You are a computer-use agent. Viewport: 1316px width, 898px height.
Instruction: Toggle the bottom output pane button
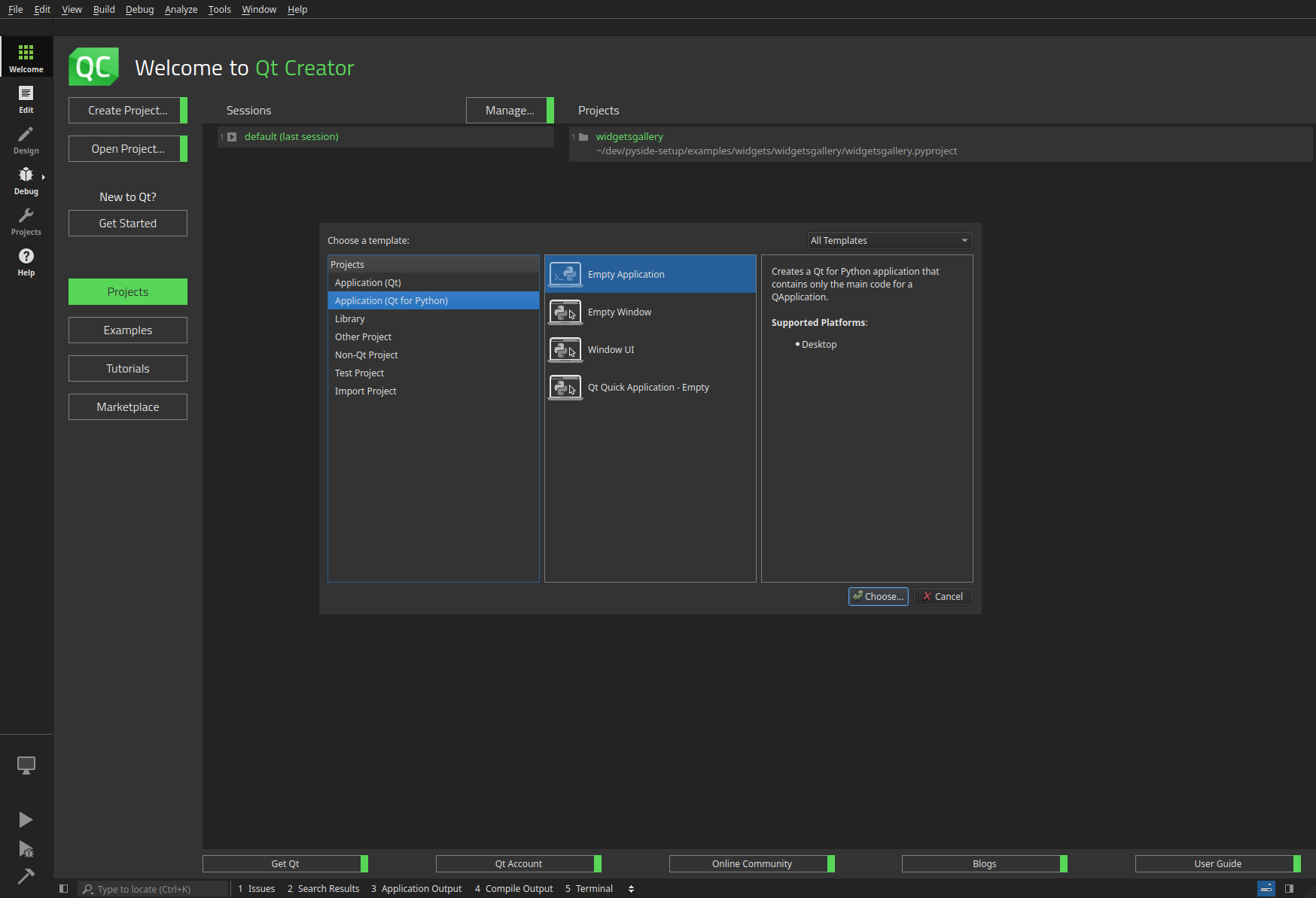click(x=1266, y=889)
